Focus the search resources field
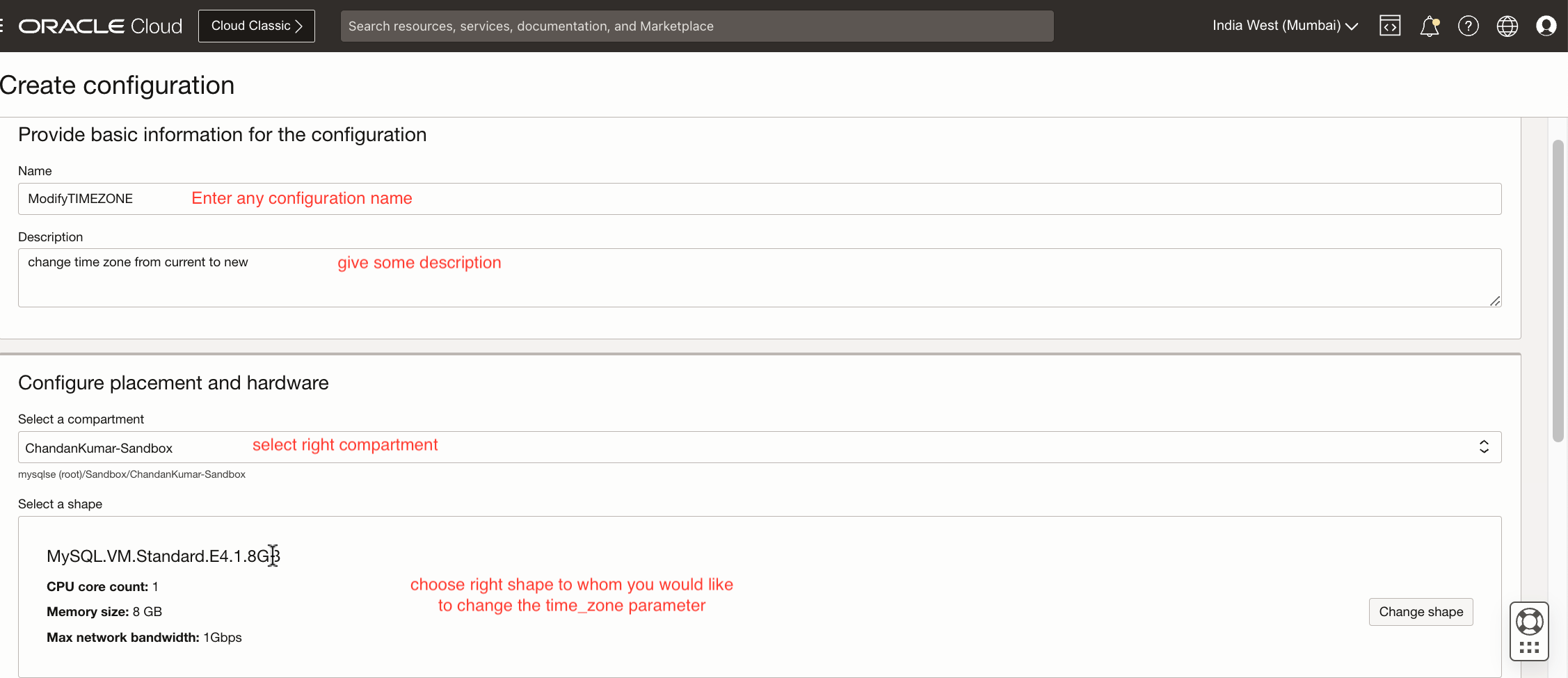The image size is (1568, 678). point(697,26)
